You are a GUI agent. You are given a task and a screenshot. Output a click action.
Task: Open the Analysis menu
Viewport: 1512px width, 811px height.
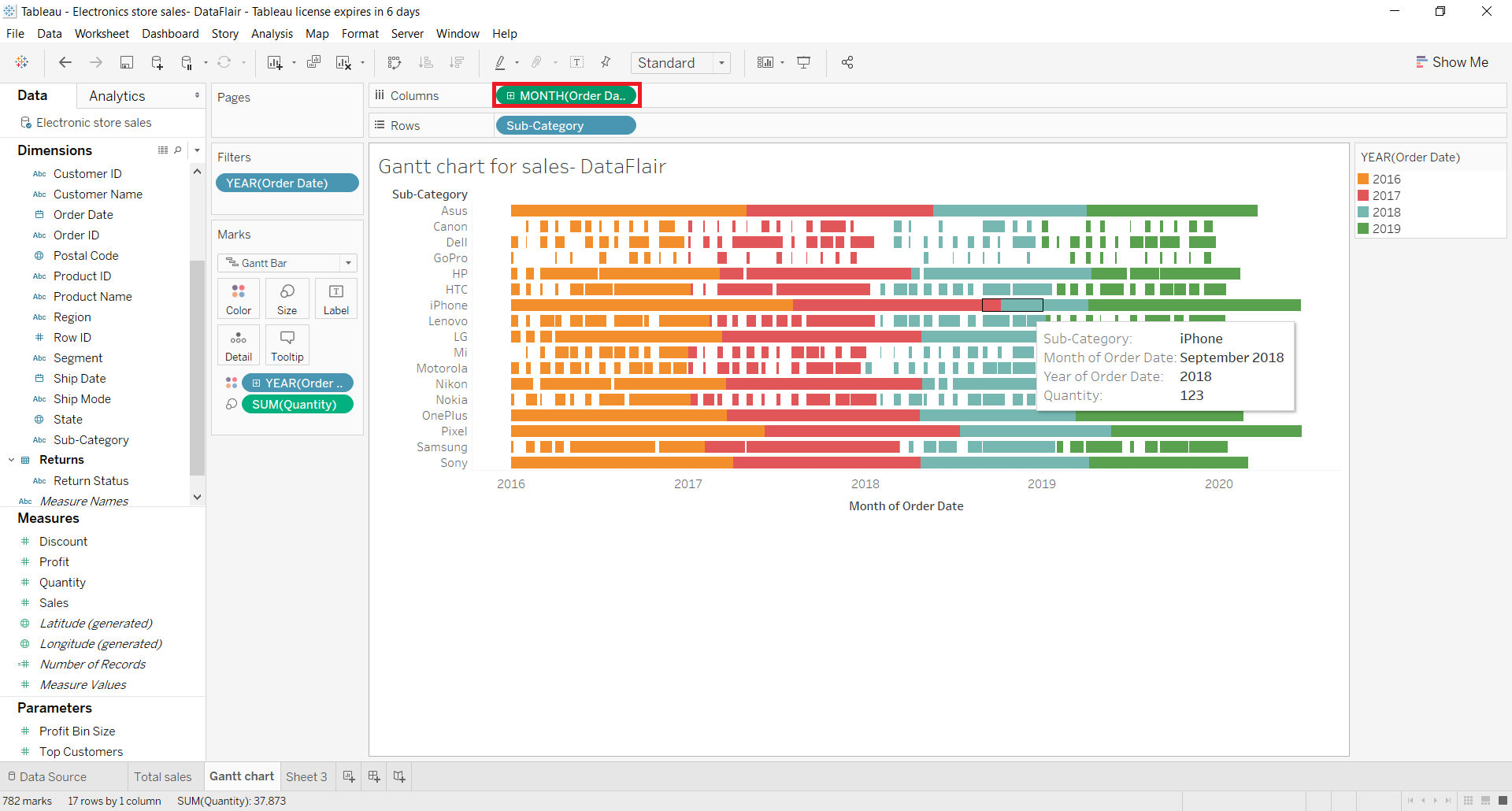pyautogui.click(x=272, y=33)
